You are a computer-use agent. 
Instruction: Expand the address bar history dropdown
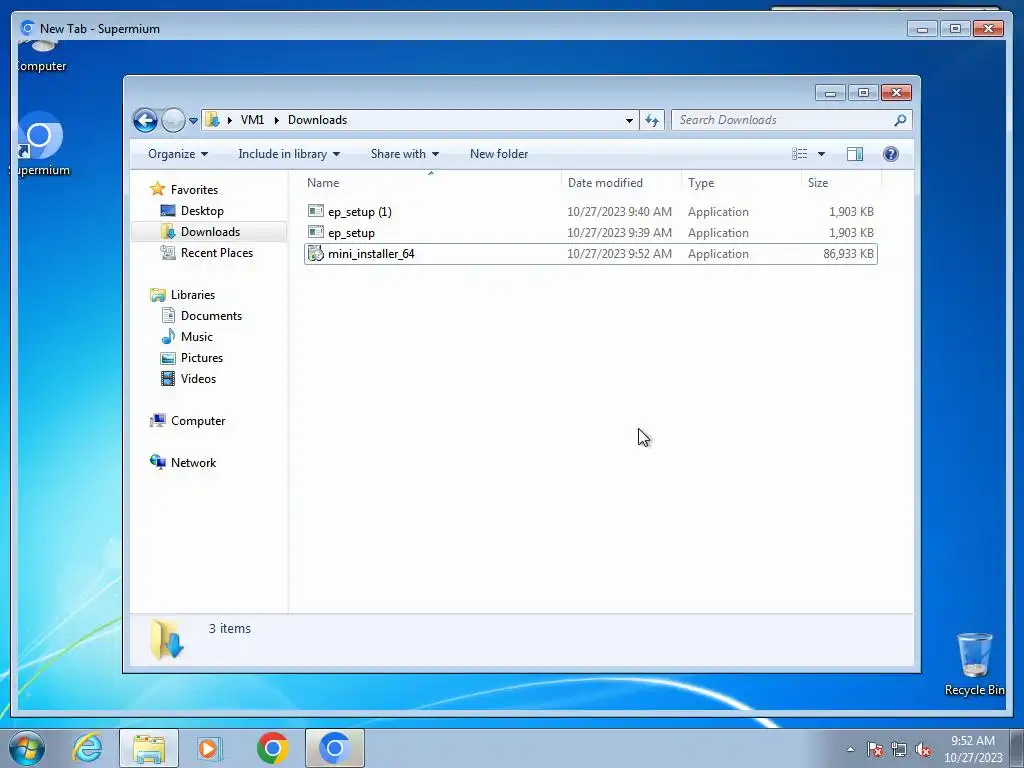[629, 120]
